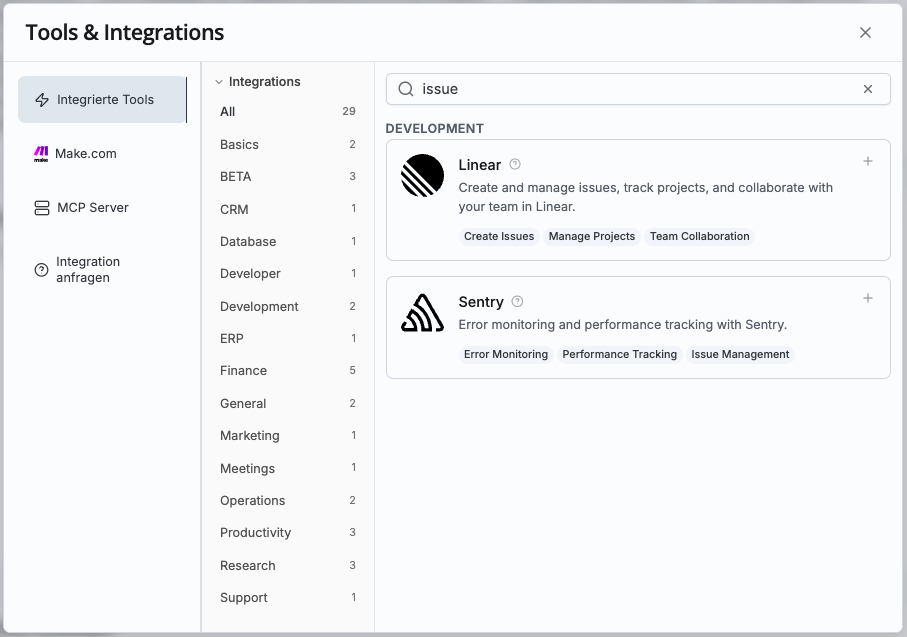The width and height of the screenshot is (907, 637).
Task: Collapse the Integrations category list
Action: coord(219,82)
